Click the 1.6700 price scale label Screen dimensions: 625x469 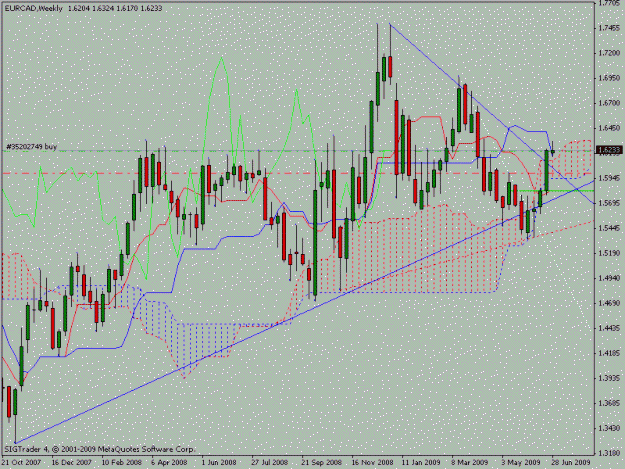(609, 103)
